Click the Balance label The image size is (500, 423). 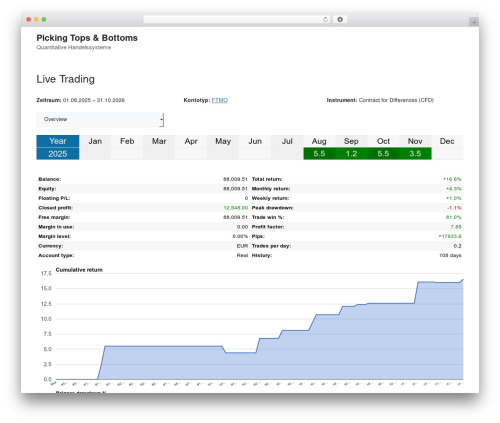tap(50, 179)
